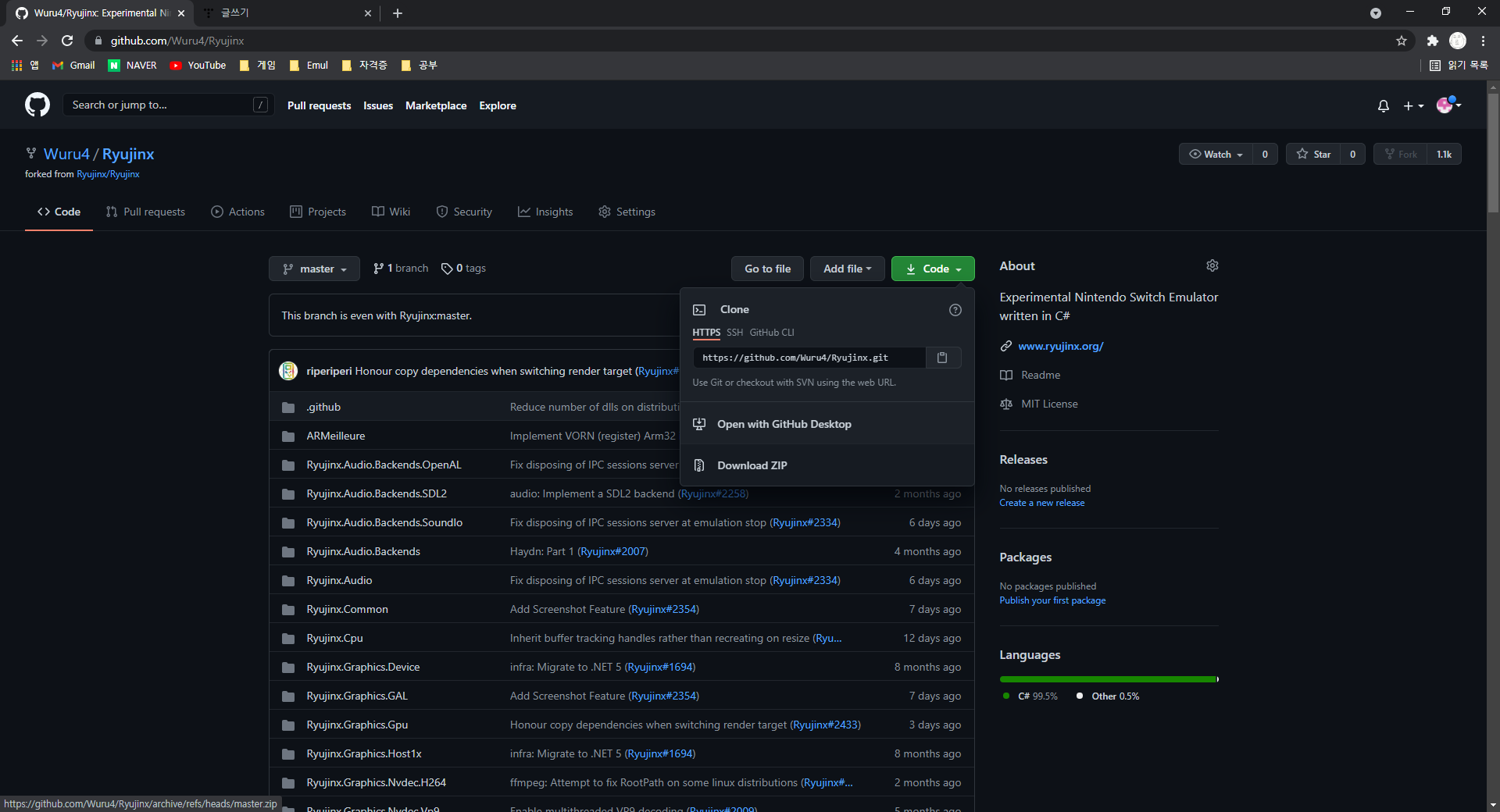Go back in browser history
Image resolution: width=1500 pixels, height=812 pixels.
point(17,41)
